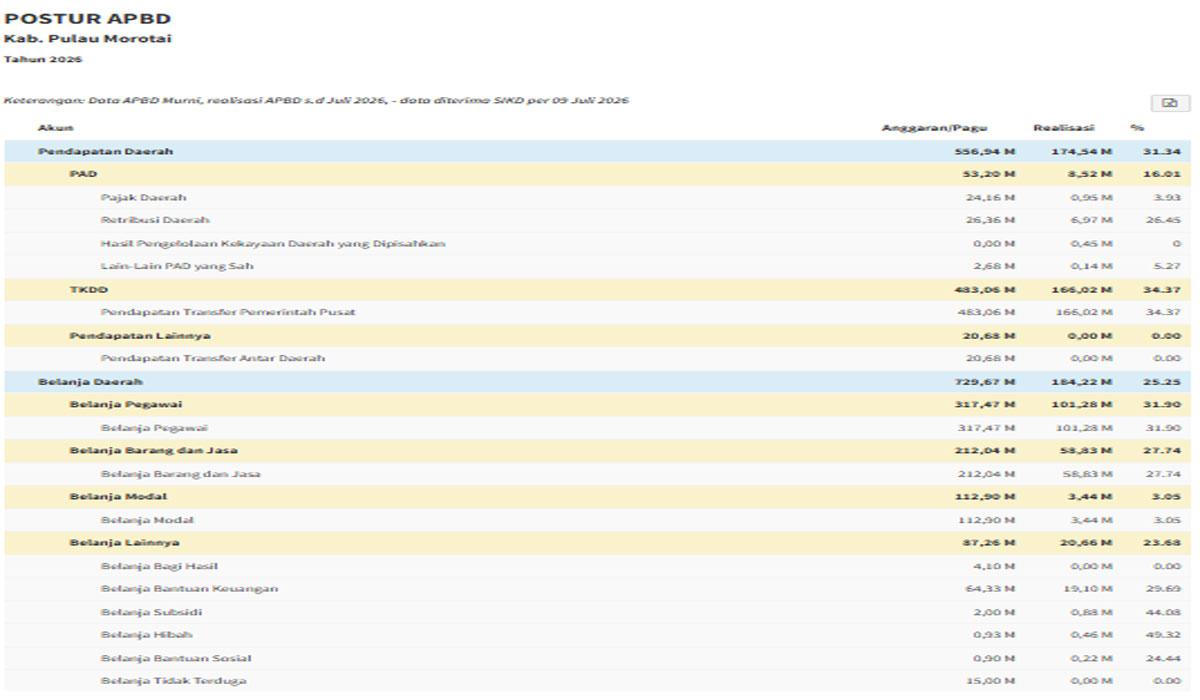Click the 24,16 M value for Pajak Daerah
This screenshot has width=1200, height=700.
[x=988, y=197]
